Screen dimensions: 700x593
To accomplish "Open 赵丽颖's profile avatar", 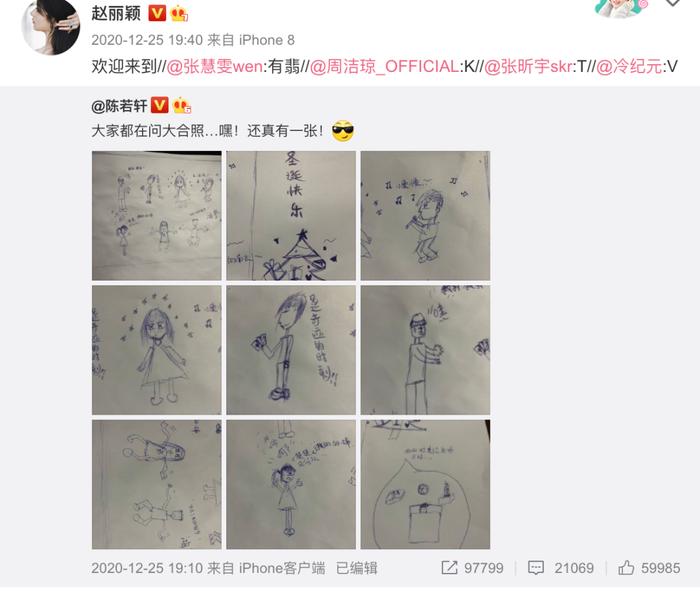I will pyautogui.click(x=51, y=26).
